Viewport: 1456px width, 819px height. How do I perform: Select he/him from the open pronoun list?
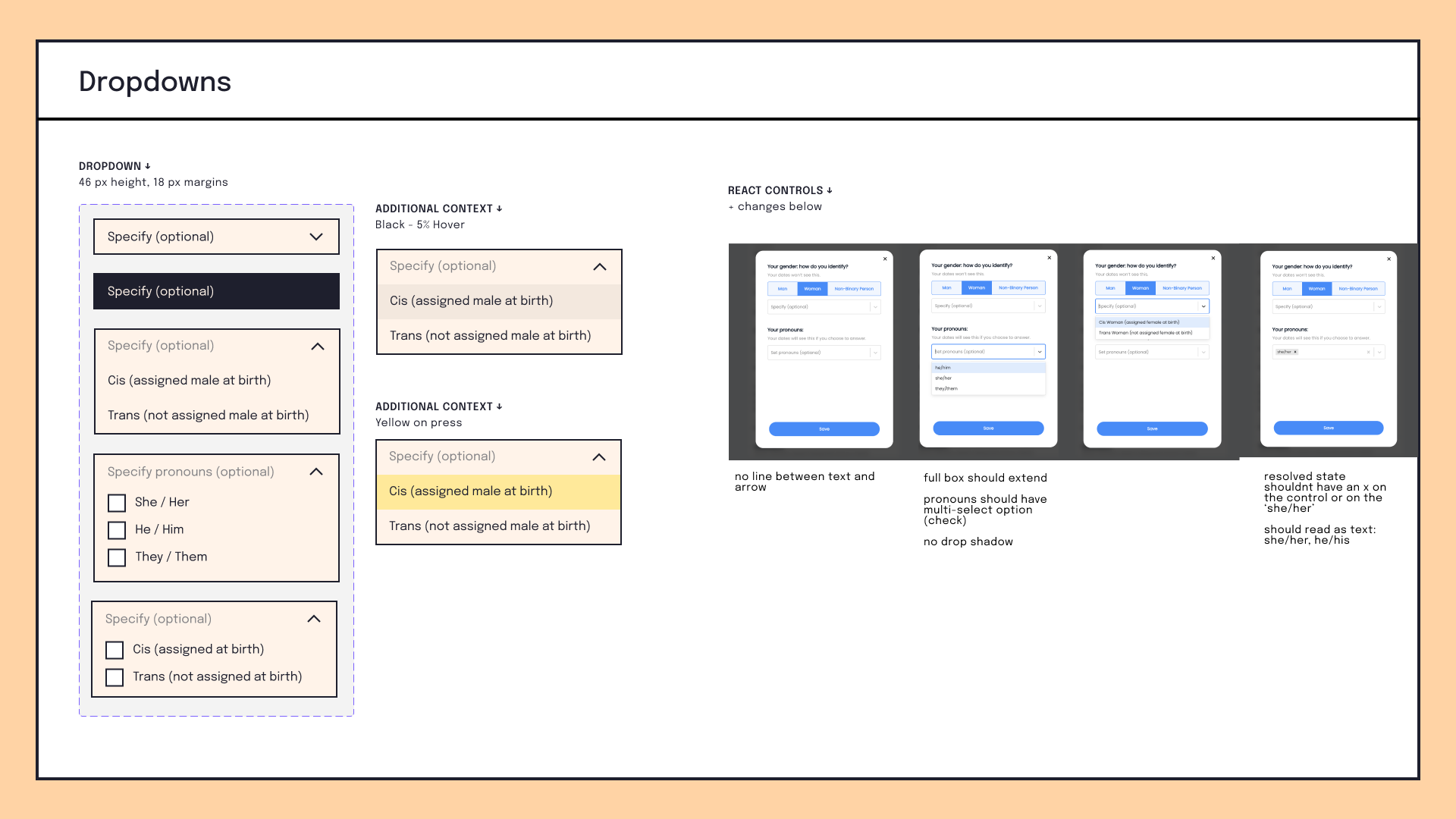pos(988,368)
